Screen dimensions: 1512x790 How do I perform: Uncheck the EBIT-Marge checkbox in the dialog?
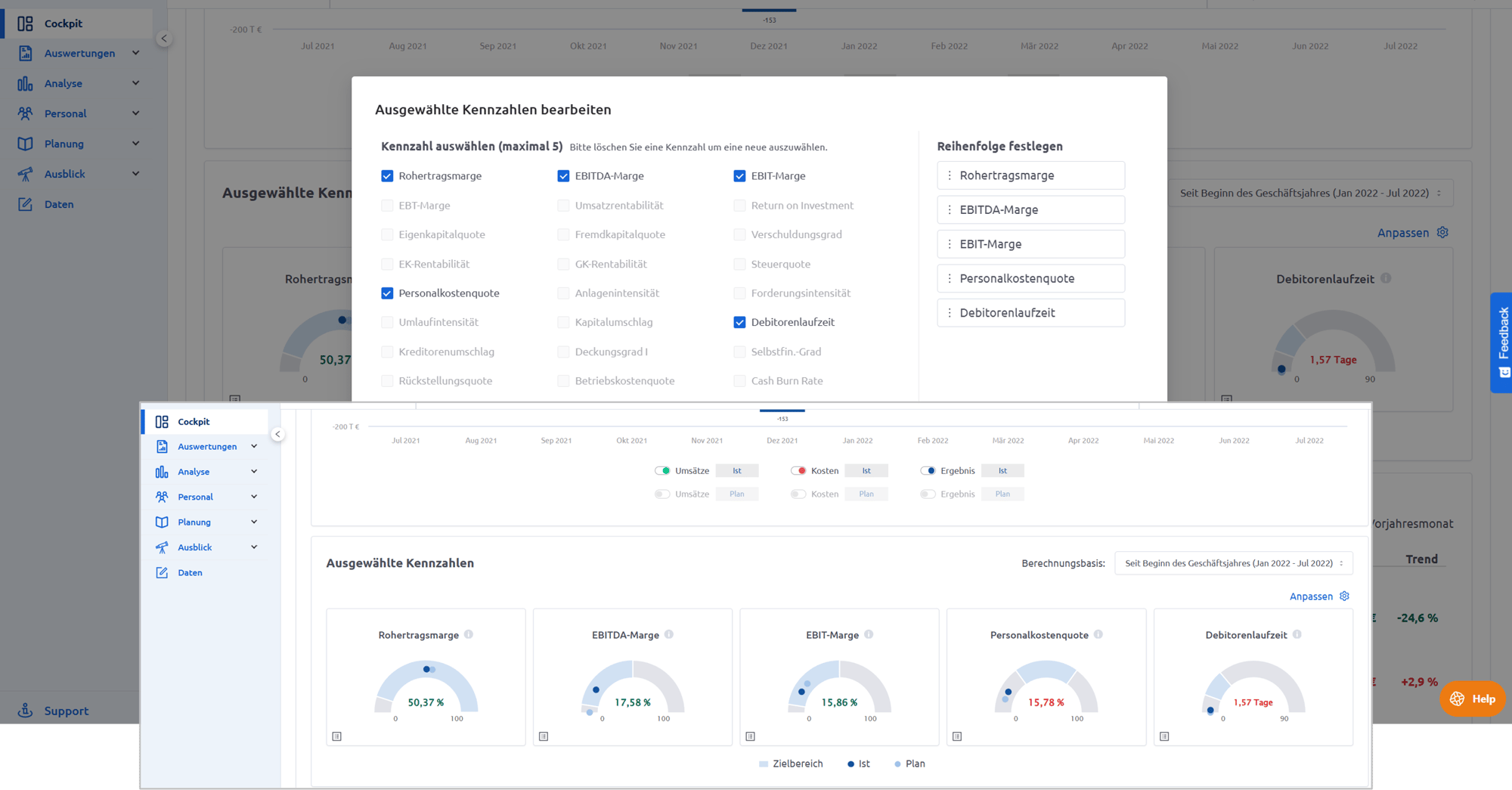pos(739,176)
